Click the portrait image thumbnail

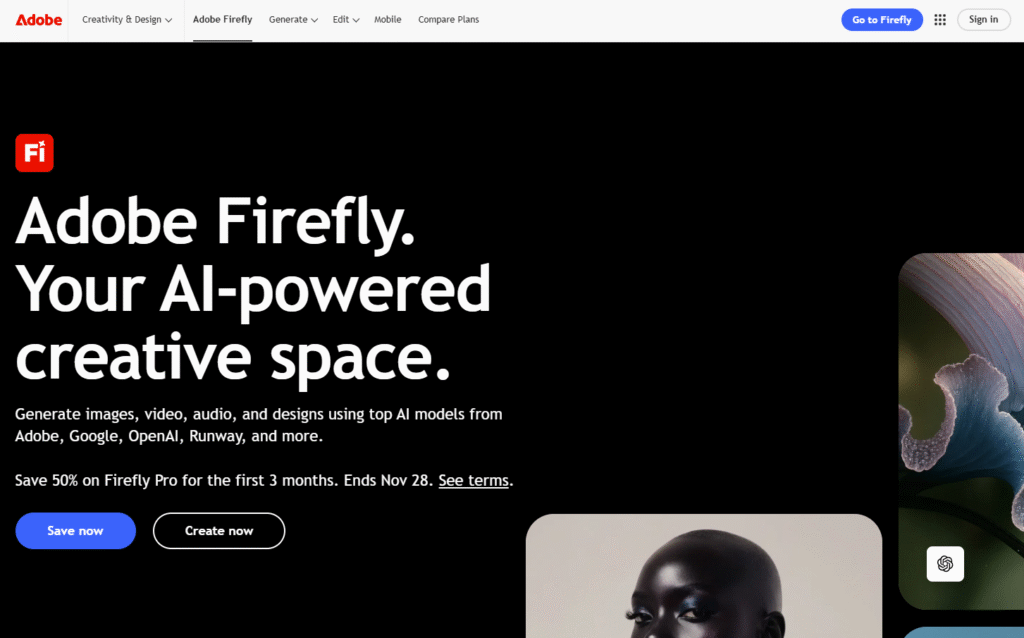point(704,576)
